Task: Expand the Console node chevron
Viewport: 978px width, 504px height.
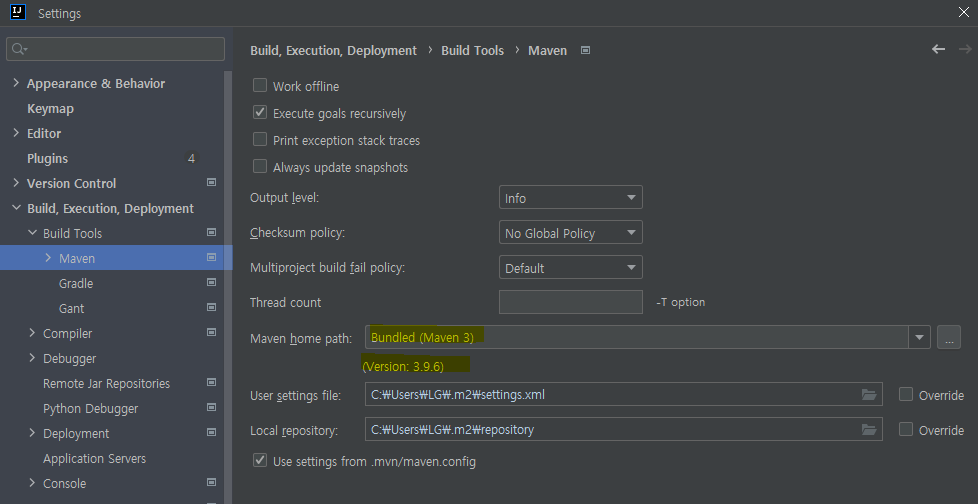Action: (32, 482)
